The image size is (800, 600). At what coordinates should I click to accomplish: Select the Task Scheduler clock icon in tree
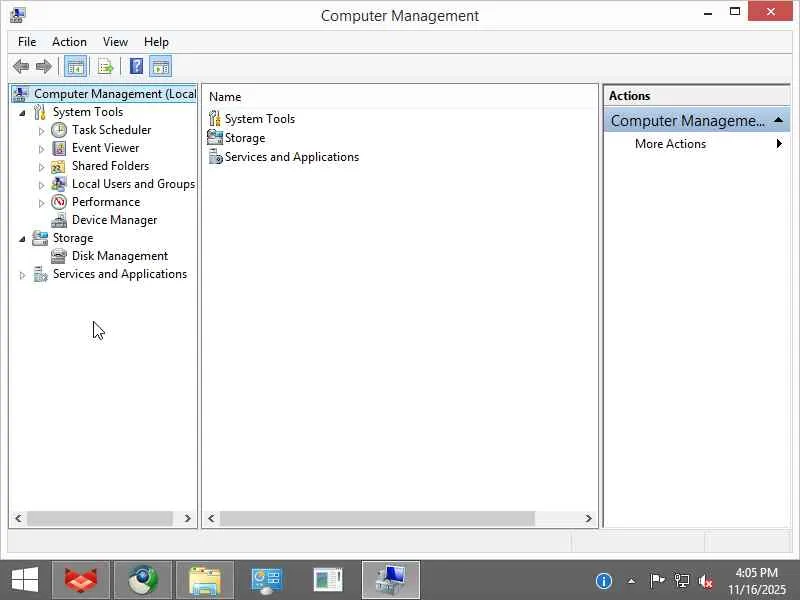[x=59, y=130]
